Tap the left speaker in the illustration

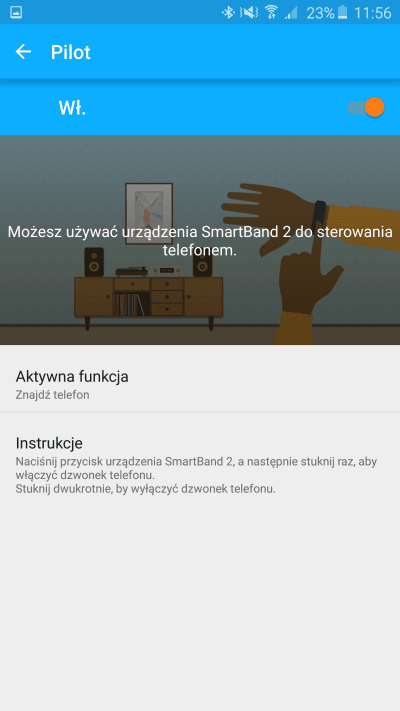94,262
